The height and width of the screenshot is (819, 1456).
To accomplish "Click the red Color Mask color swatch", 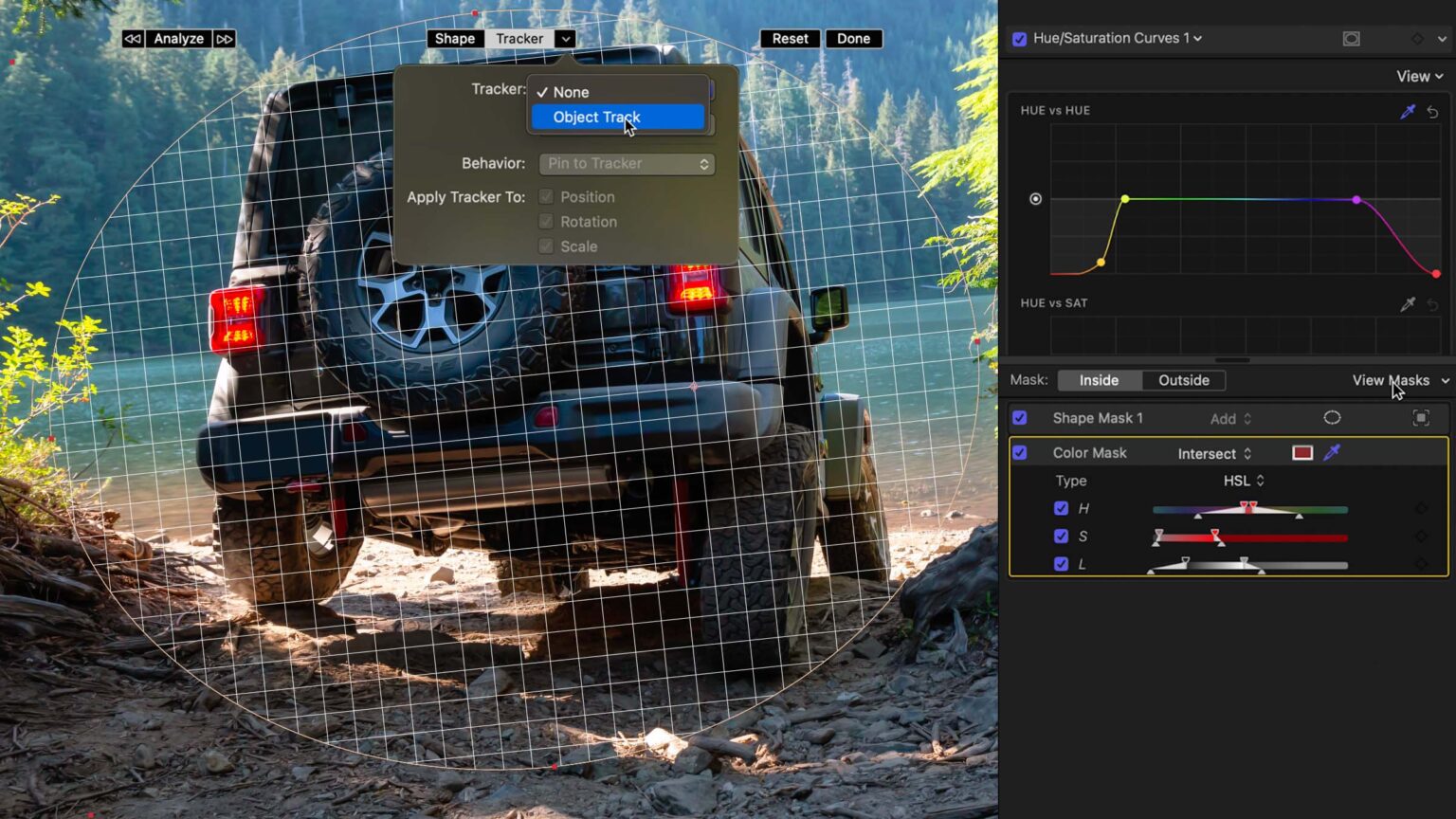I will tap(1301, 452).
